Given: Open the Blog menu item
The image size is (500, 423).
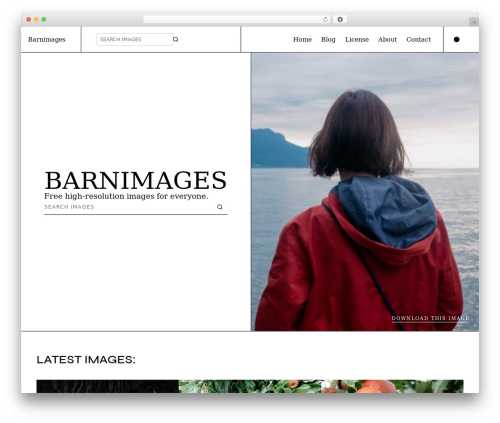Looking at the screenshot, I should (328, 39).
